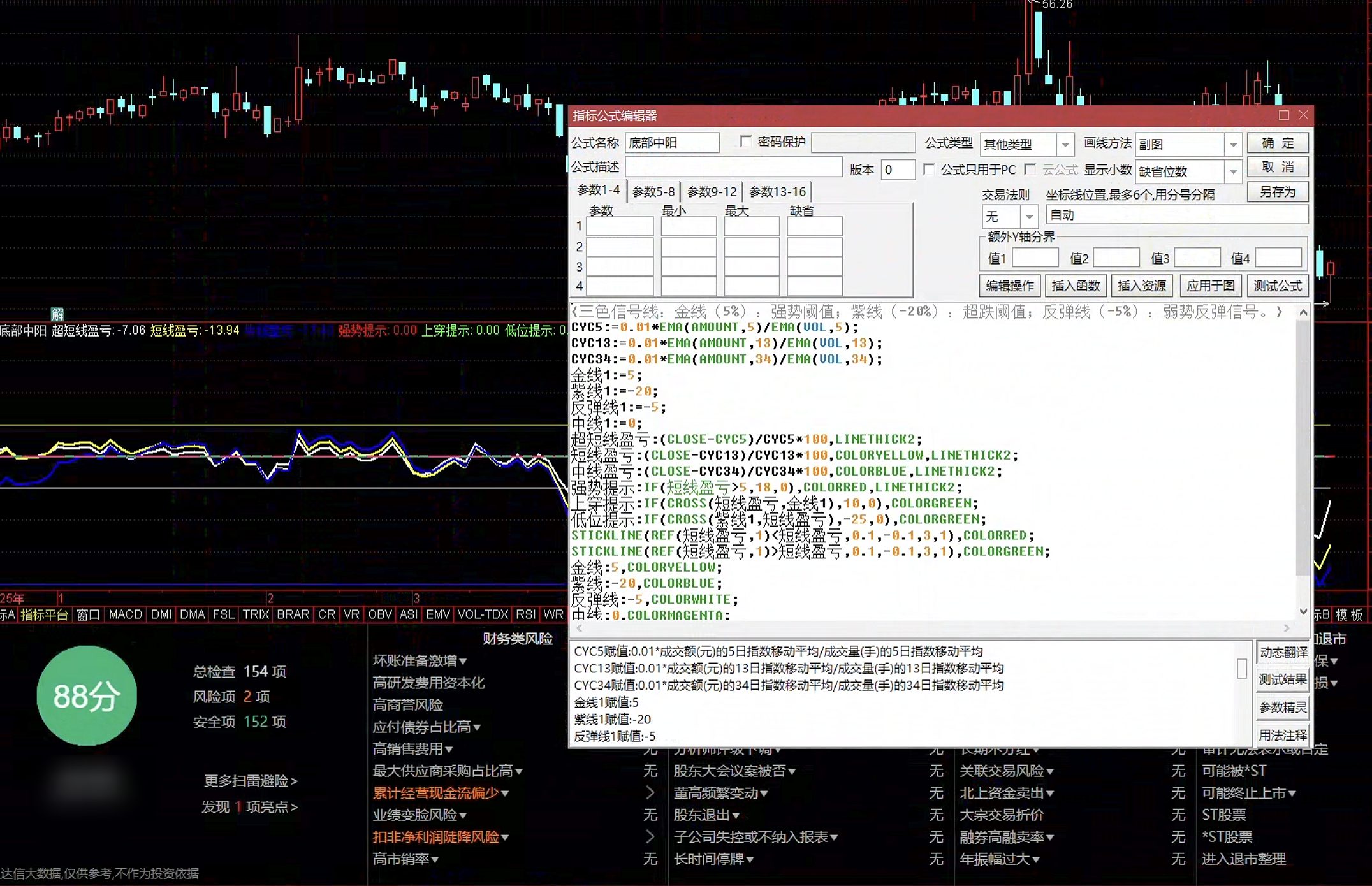Click code editor horizontal scroll right arrow

tap(1287, 628)
